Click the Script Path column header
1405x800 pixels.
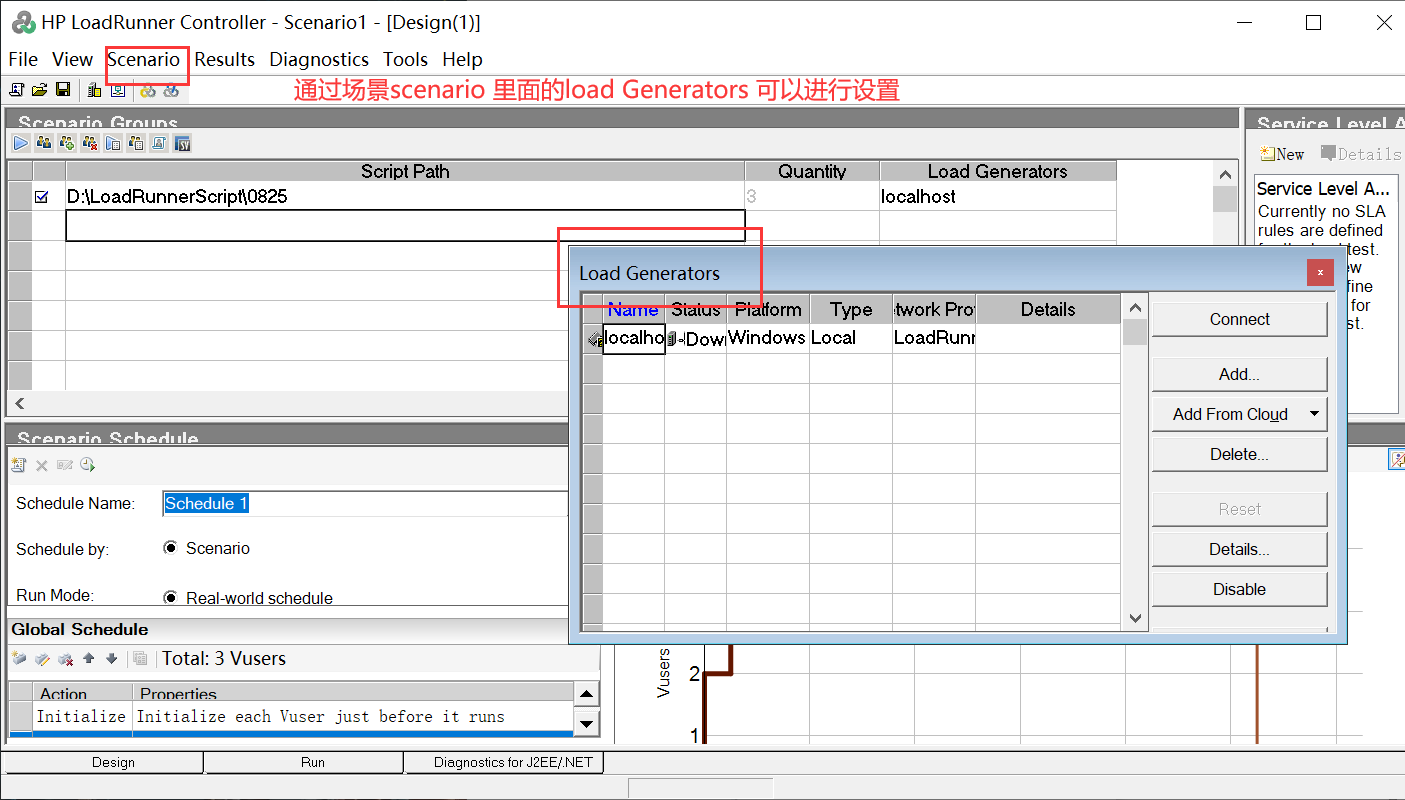(x=405, y=171)
